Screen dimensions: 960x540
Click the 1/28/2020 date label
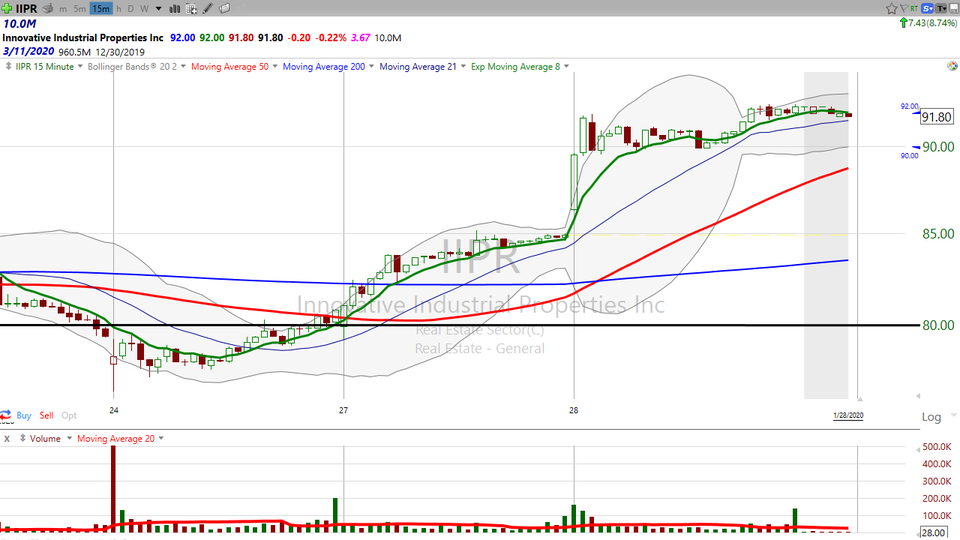click(x=848, y=415)
